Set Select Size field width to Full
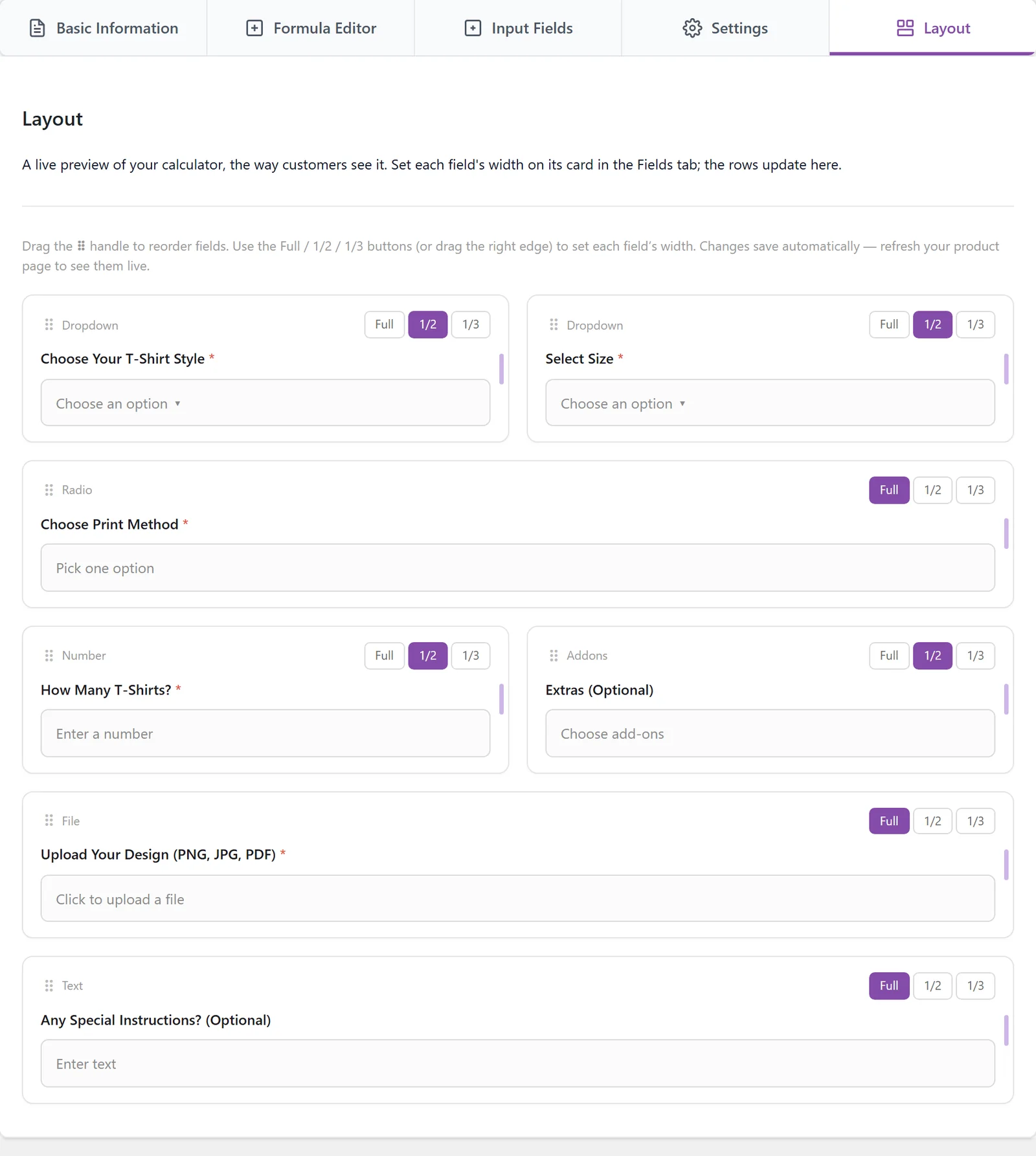This screenshot has width=1036, height=1156. [x=889, y=324]
